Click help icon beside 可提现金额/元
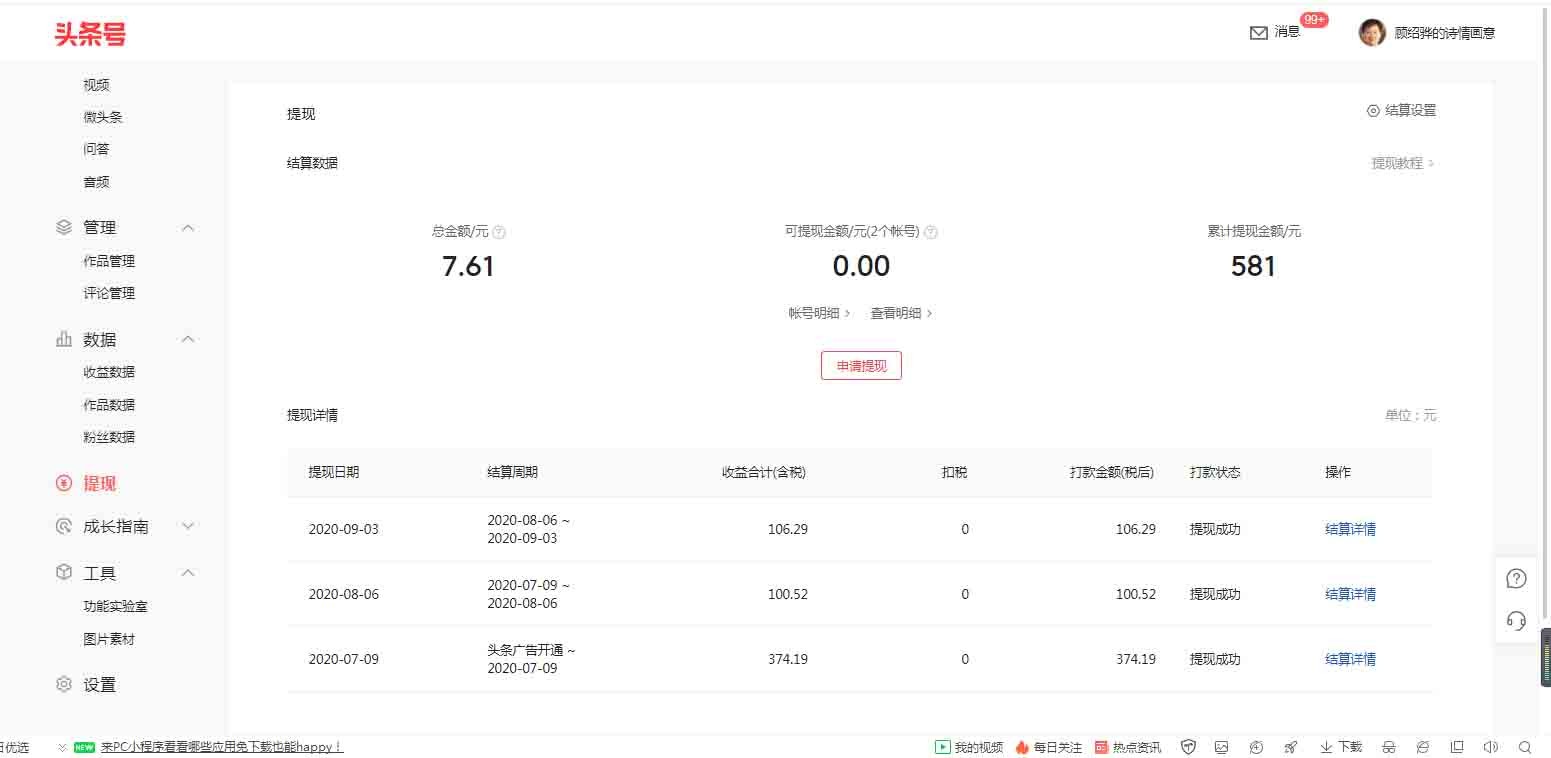Screen dimensions: 1551x758 931,232
